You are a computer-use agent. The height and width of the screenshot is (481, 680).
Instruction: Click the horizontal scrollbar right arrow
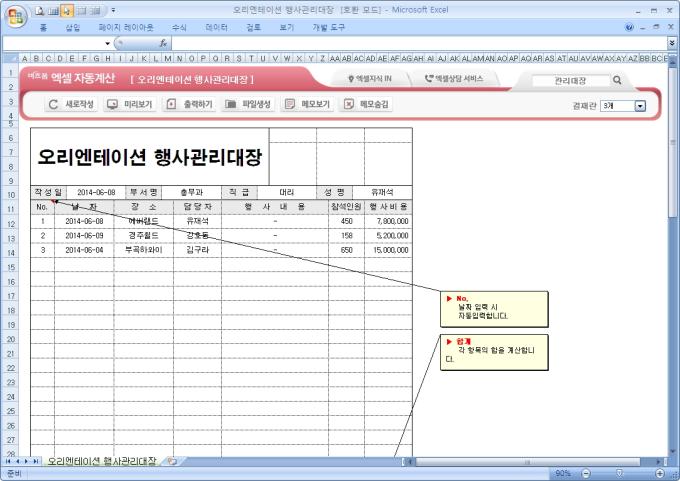click(658, 462)
